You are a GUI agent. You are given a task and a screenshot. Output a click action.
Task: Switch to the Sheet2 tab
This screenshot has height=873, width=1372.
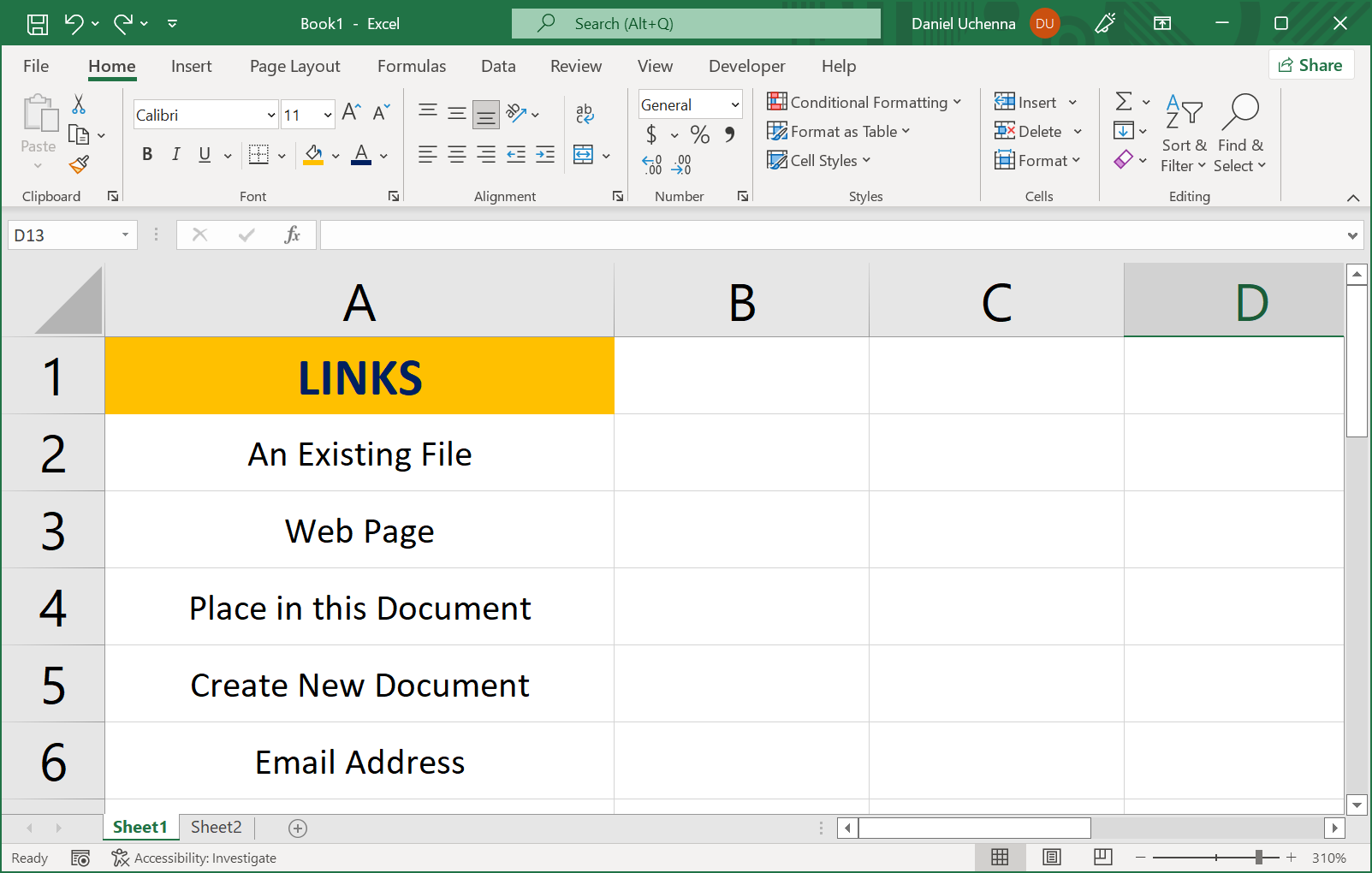(216, 827)
